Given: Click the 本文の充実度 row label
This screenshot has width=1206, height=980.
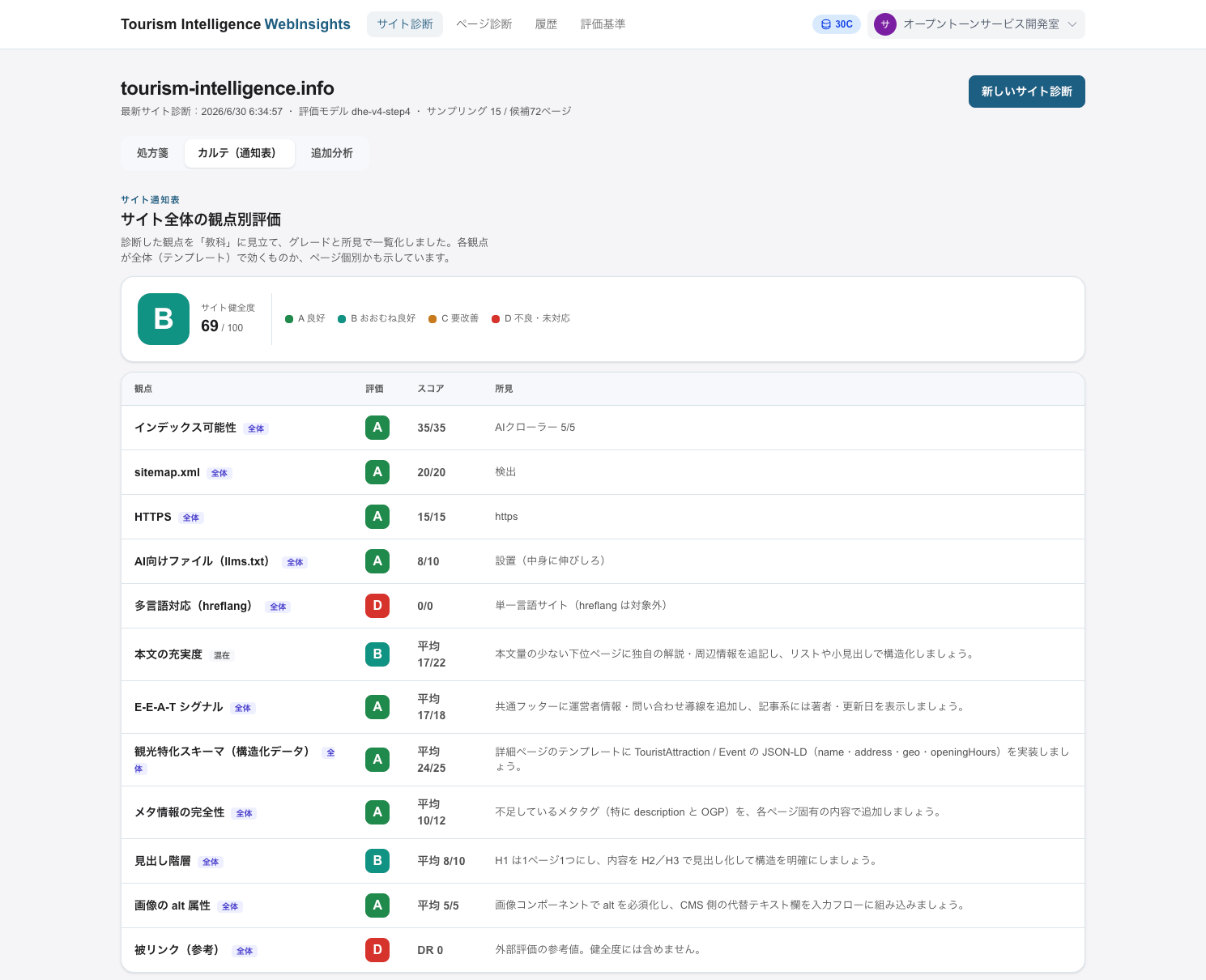Looking at the screenshot, I should (168, 654).
